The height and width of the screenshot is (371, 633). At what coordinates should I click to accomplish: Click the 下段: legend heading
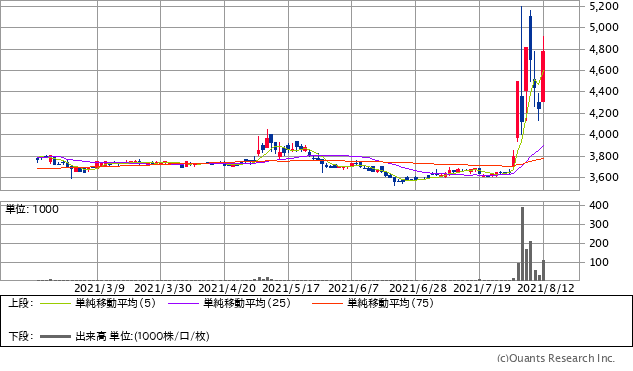pyautogui.click(x=21, y=336)
